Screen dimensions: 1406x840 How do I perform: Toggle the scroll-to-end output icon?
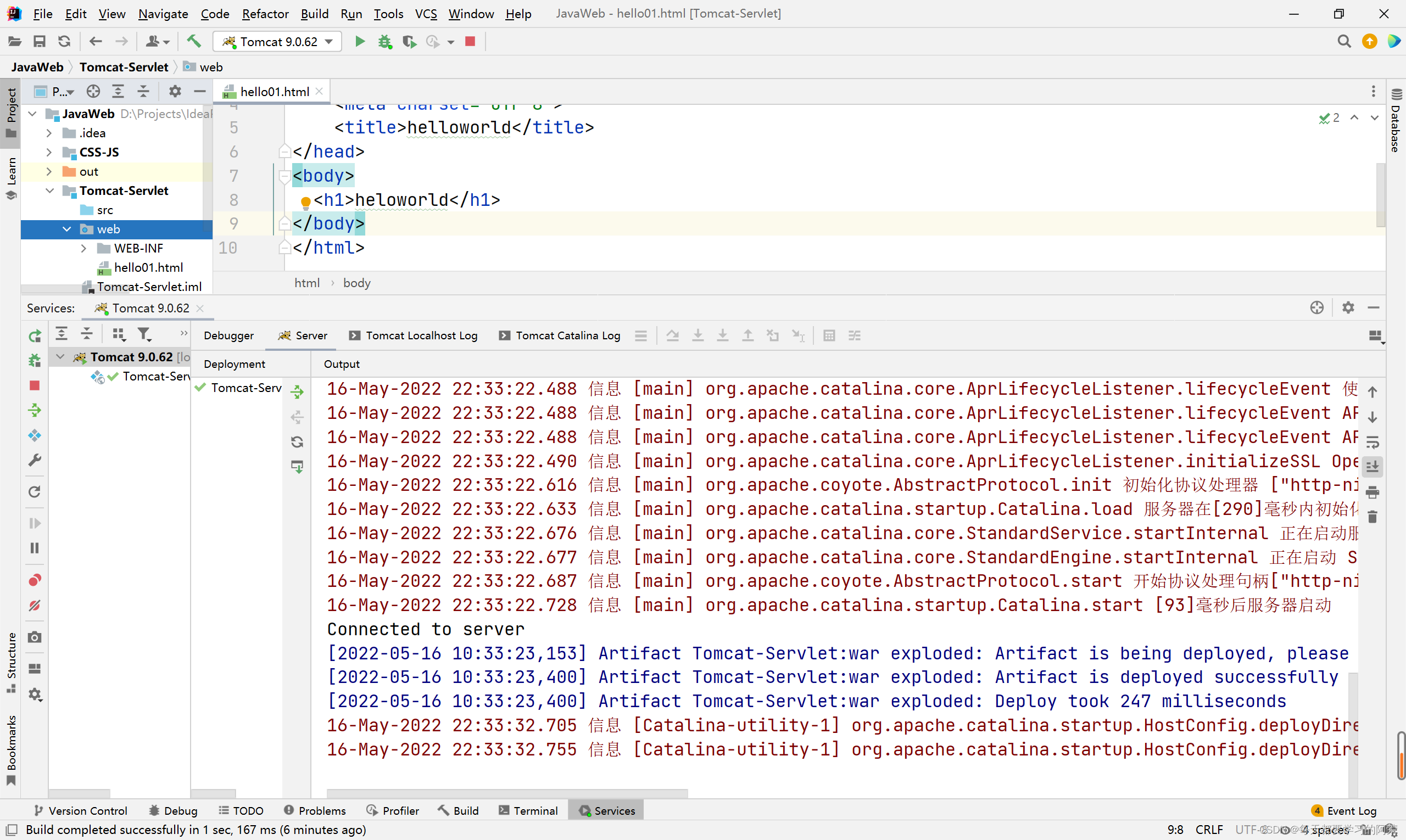[x=1374, y=466]
